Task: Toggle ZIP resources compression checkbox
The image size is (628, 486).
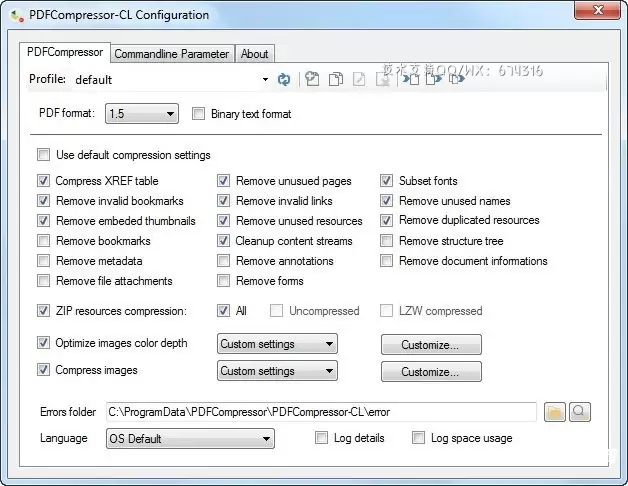Action: point(43,311)
